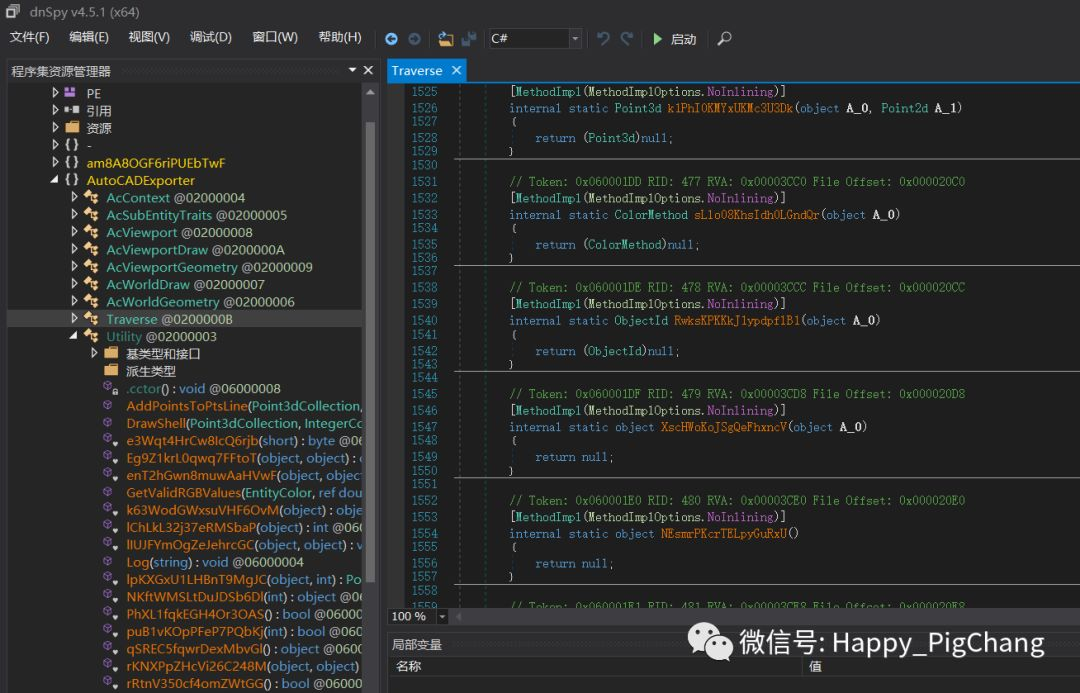Collapse the Utility class node
The height and width of the screenshot is (693, 1080).
tap(74, 337)
